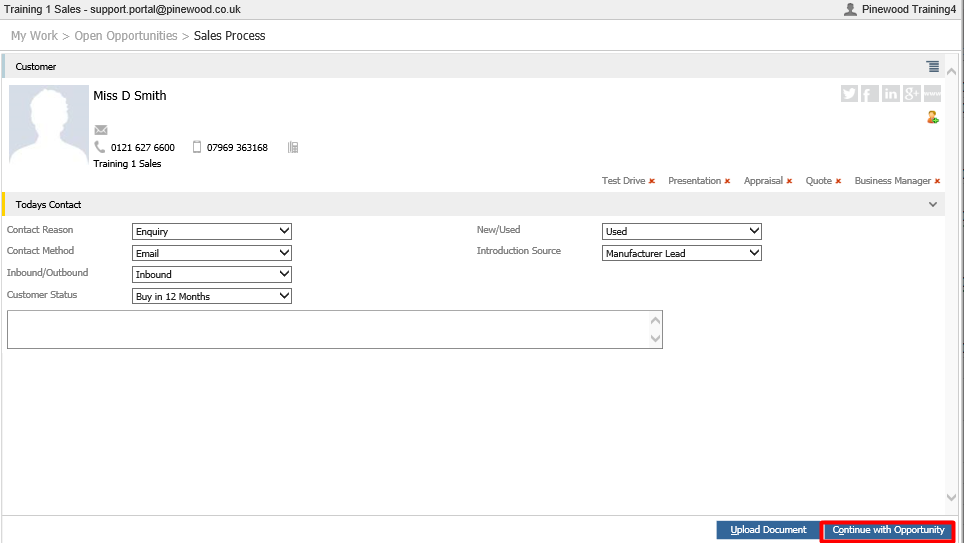Open the Customer panel list menu icon
964x543 pixels.
(x=933, y=66)
